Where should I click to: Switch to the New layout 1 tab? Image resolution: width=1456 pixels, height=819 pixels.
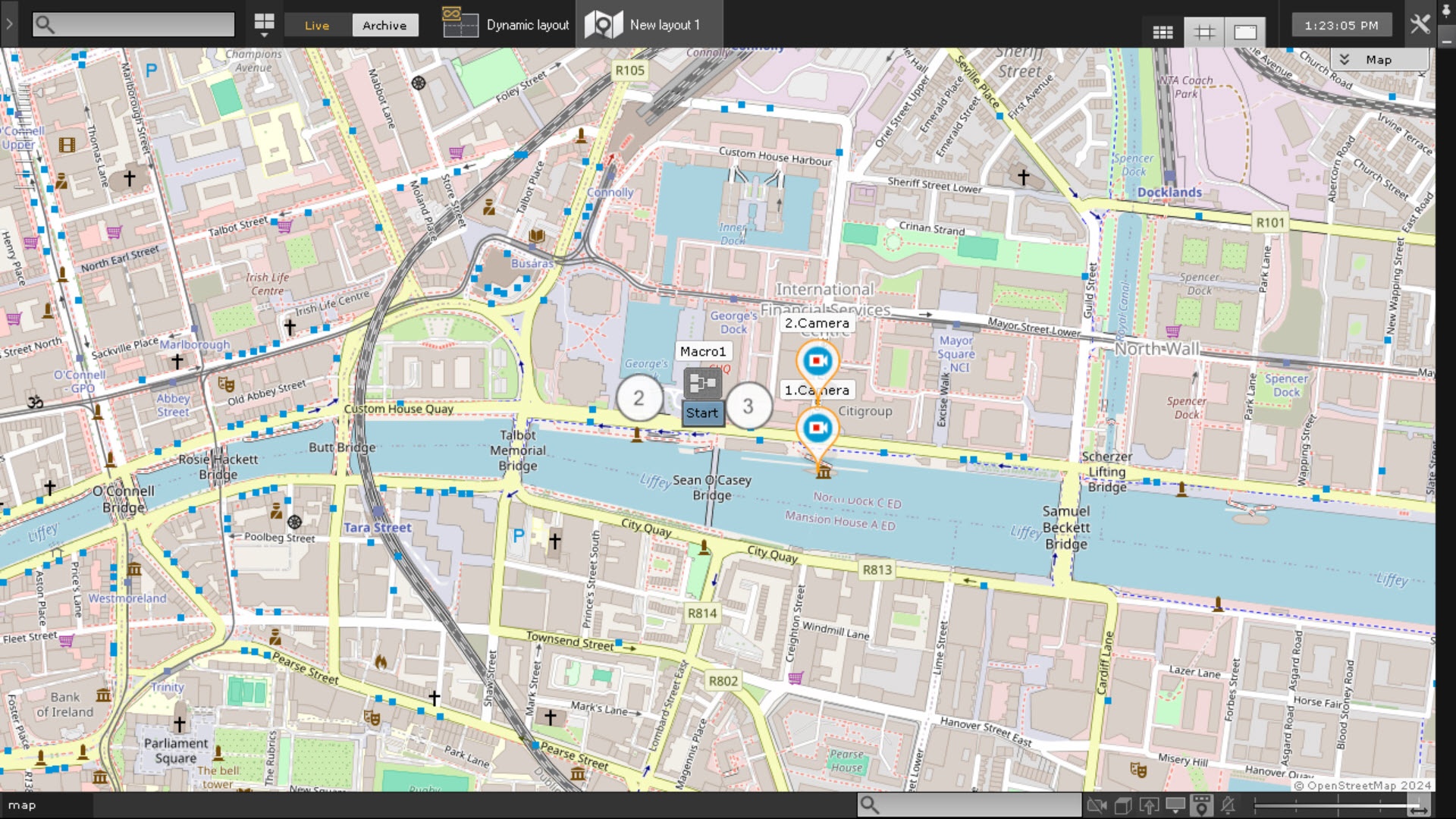pyautogui.click(x=649, y=25)
